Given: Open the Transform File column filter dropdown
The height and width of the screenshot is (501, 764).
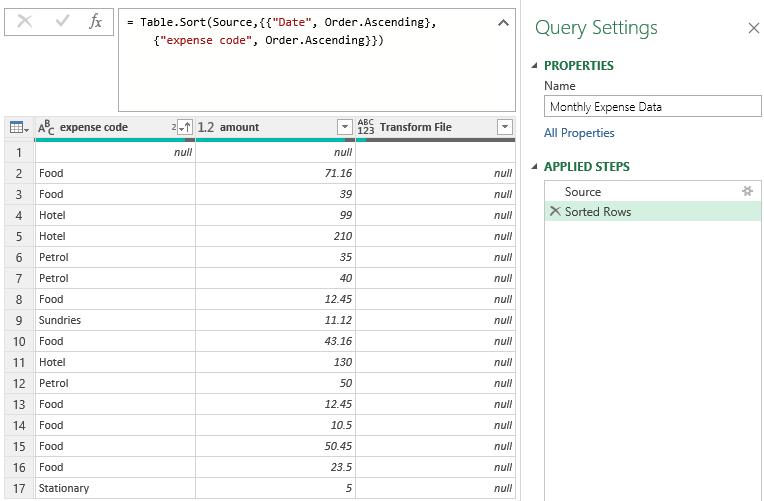Looking at the screenshot, I should click(505, 127).
